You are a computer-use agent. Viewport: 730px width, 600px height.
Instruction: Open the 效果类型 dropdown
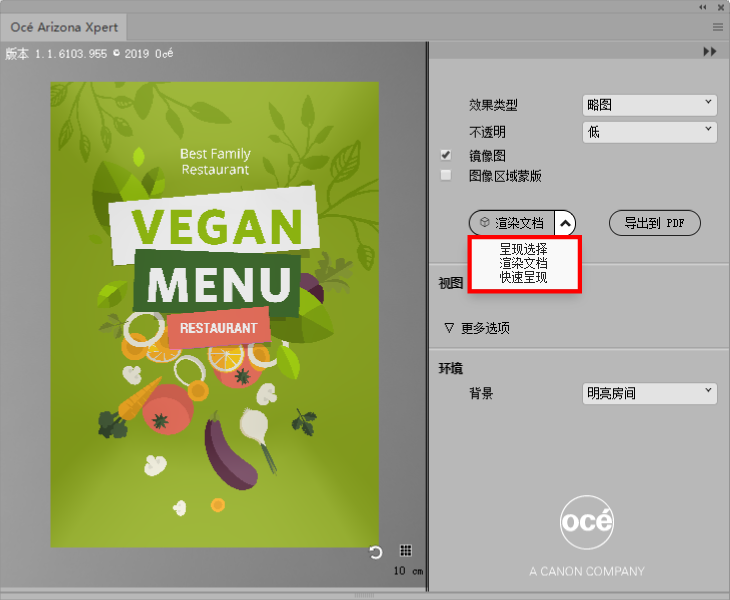pos(650,105)
